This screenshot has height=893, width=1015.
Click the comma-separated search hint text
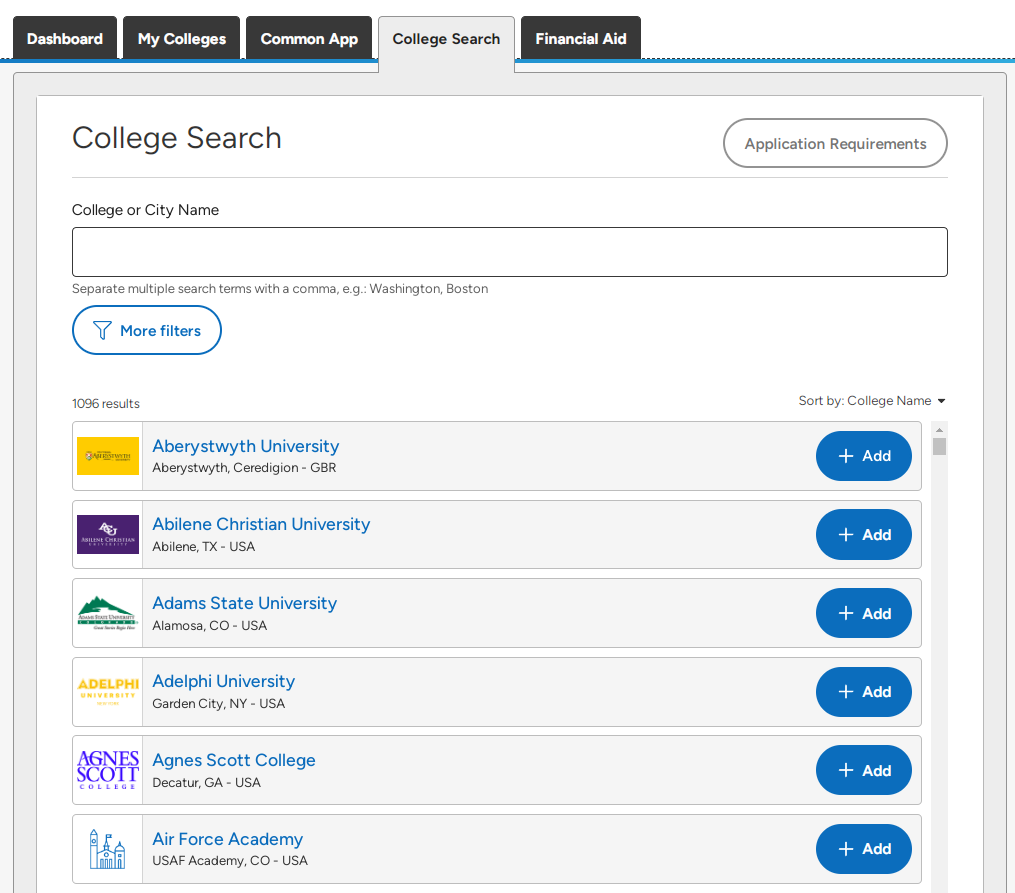(x=280, y=289)
